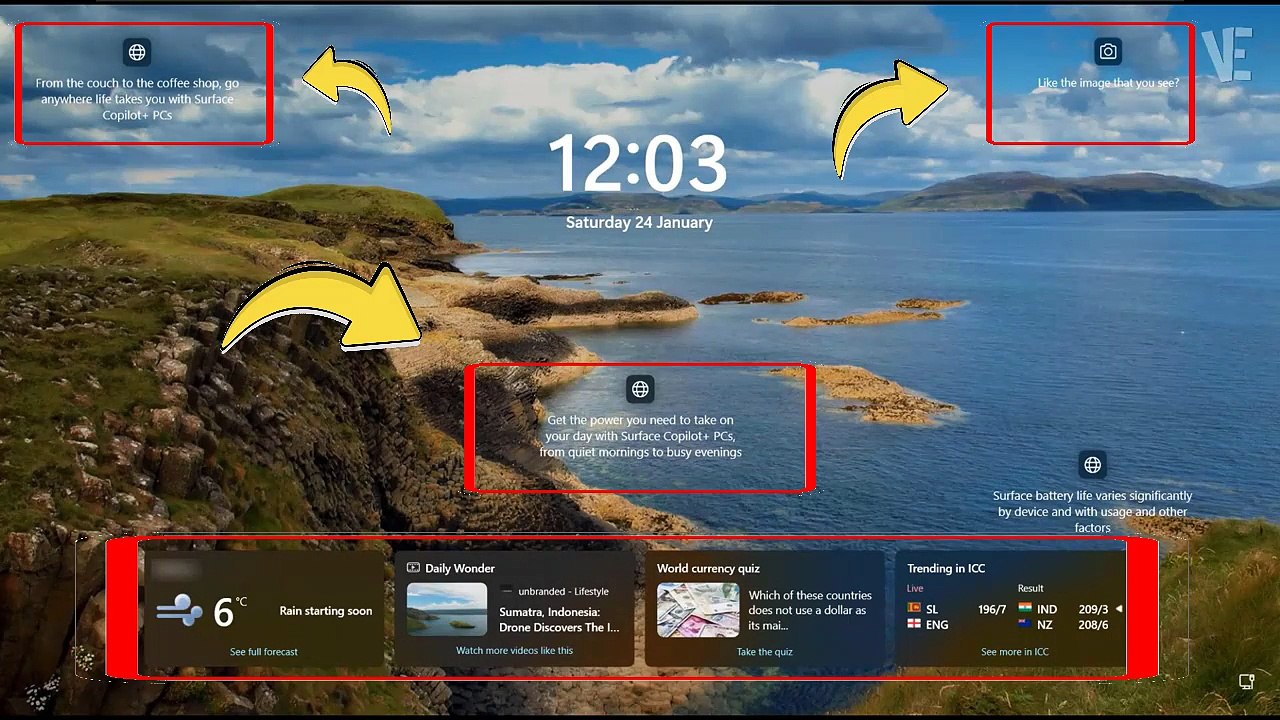This screenshot has width=1280, height=720.
Task: Click the 'Daily Wonder' card title
Action: 460,568
